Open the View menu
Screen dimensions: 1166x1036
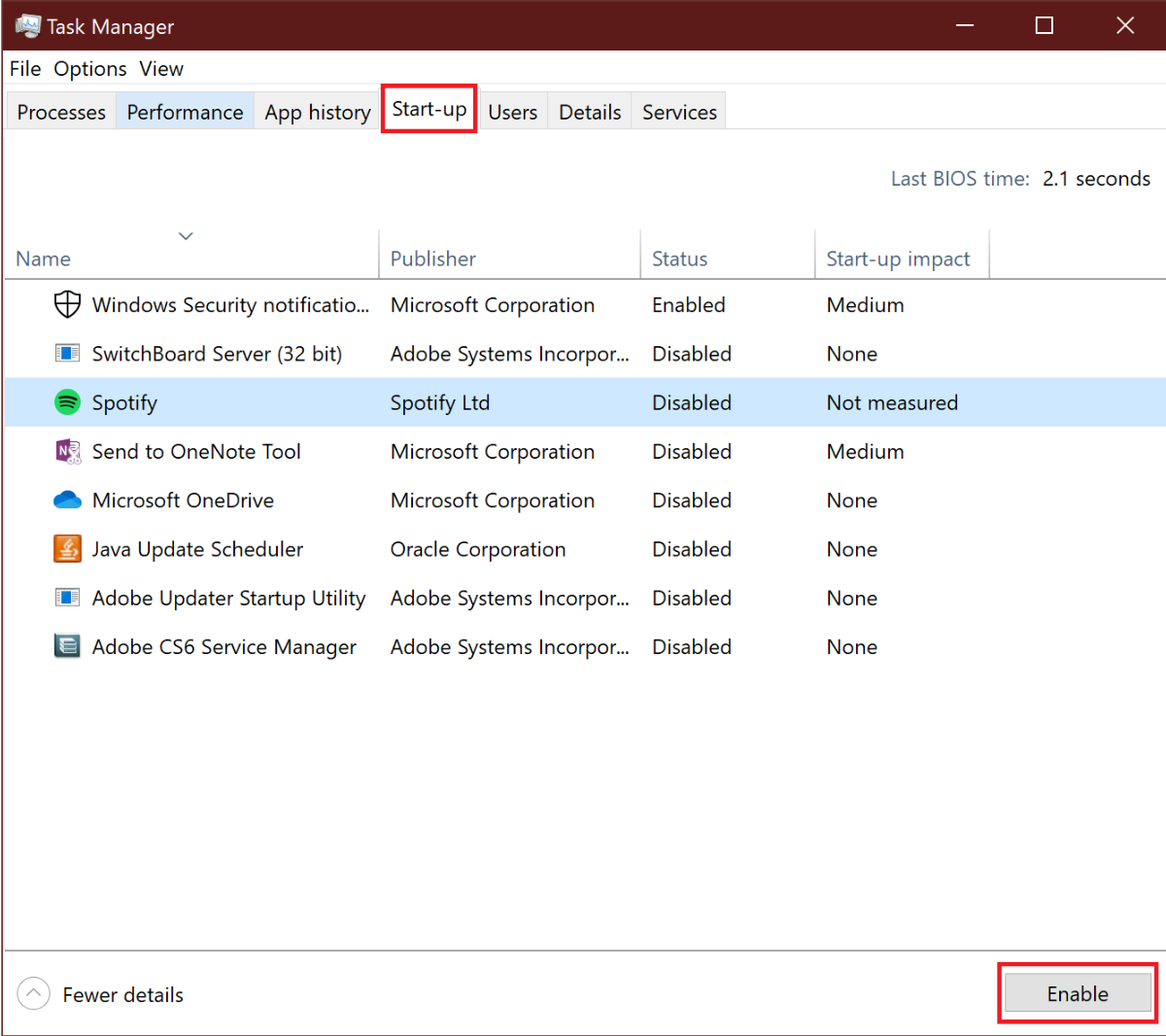click(x=161, y=69)
